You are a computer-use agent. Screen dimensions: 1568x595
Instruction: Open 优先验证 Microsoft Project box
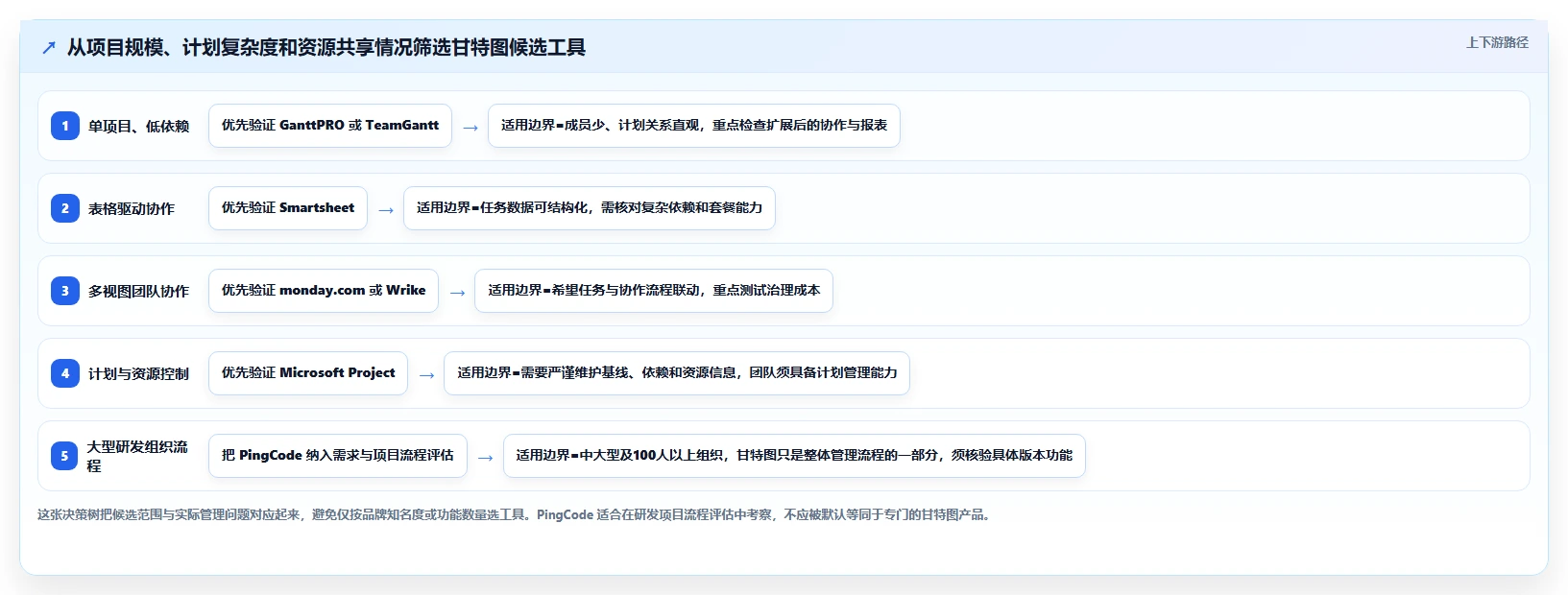(308, 373)
